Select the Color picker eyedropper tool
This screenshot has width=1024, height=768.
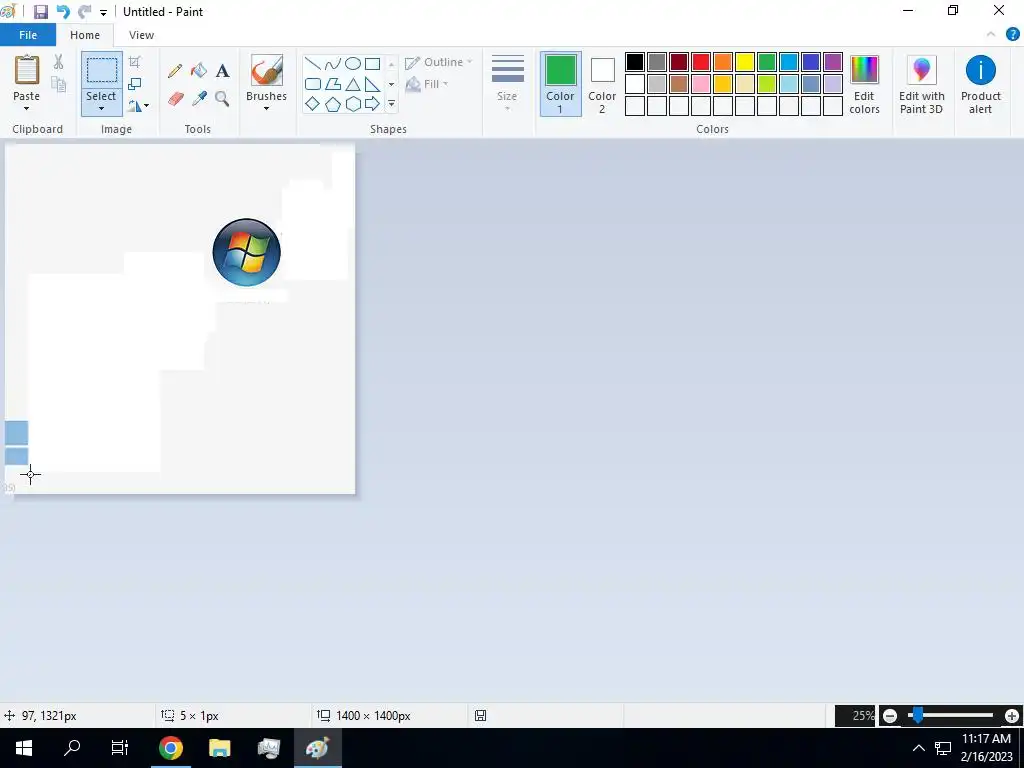pos(199,99)
